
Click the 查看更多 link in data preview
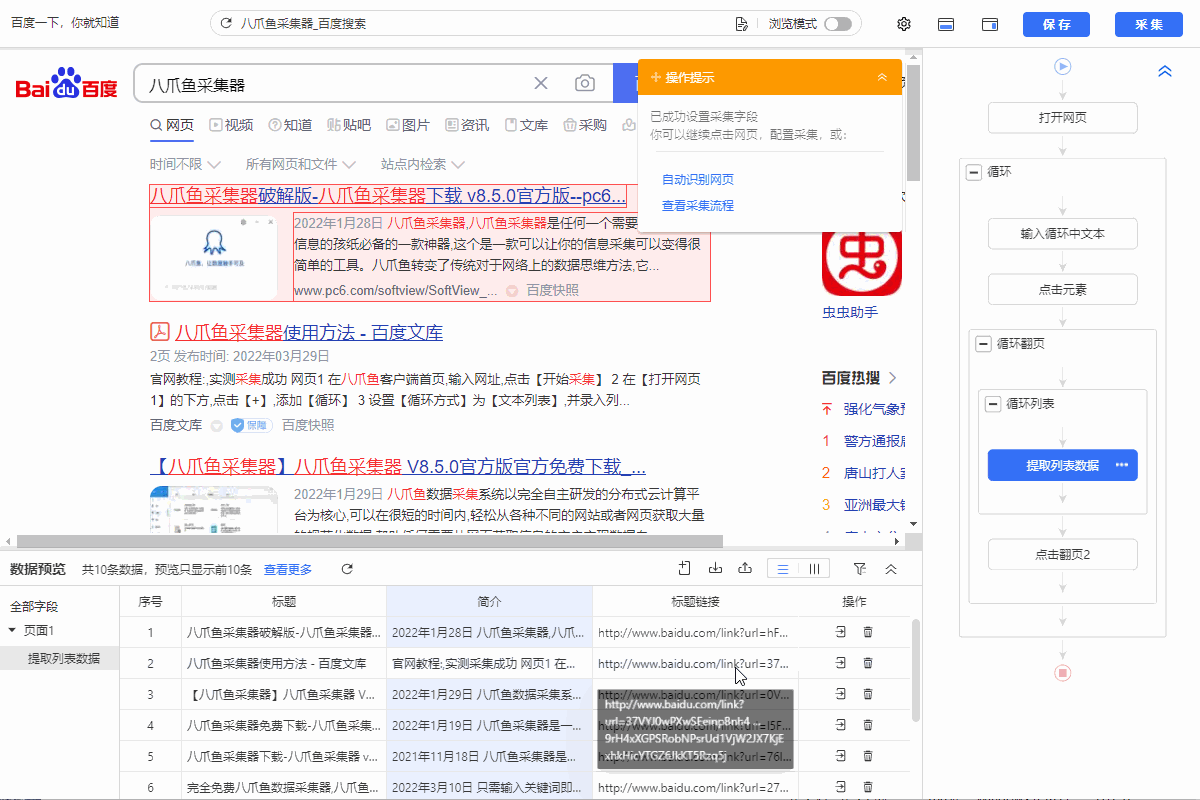click(x=288, y=569)
